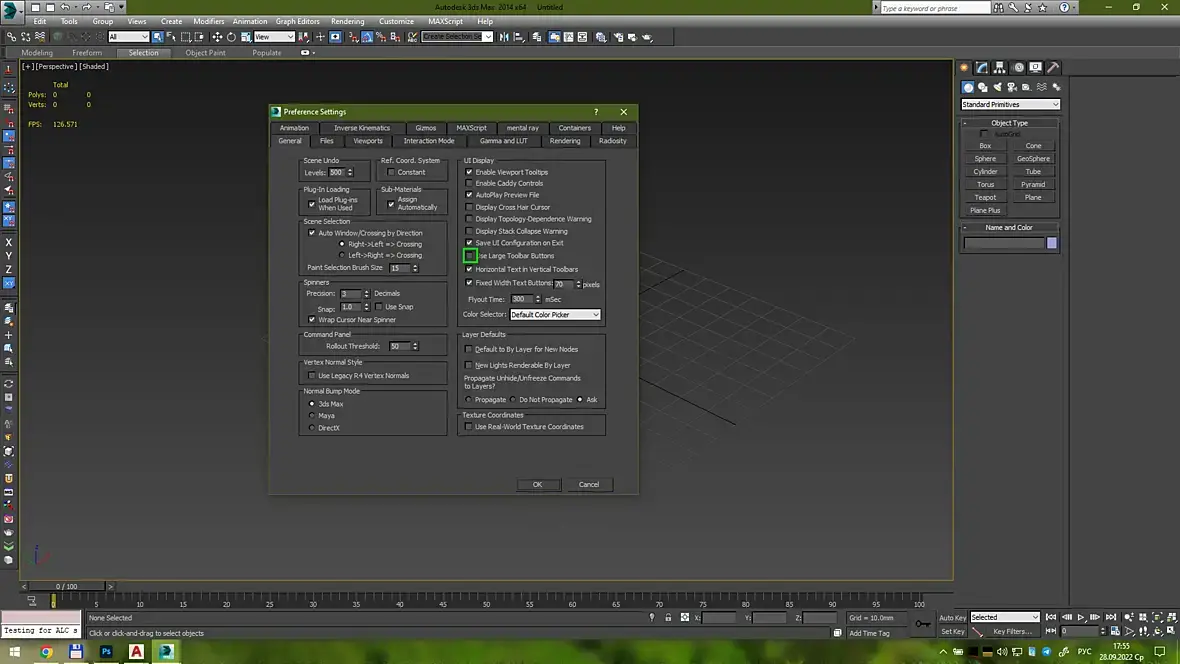Check Display Cross Hair Cursor
Screen dimensions: 1180x664
(x=470, y=207)
